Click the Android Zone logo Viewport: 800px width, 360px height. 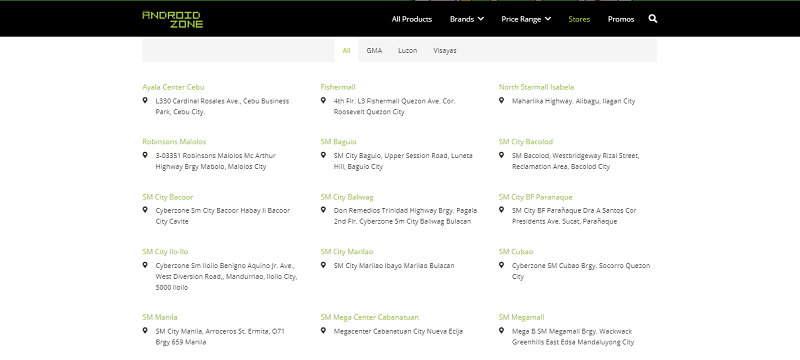pyautogui.click(x=172, y=19)
